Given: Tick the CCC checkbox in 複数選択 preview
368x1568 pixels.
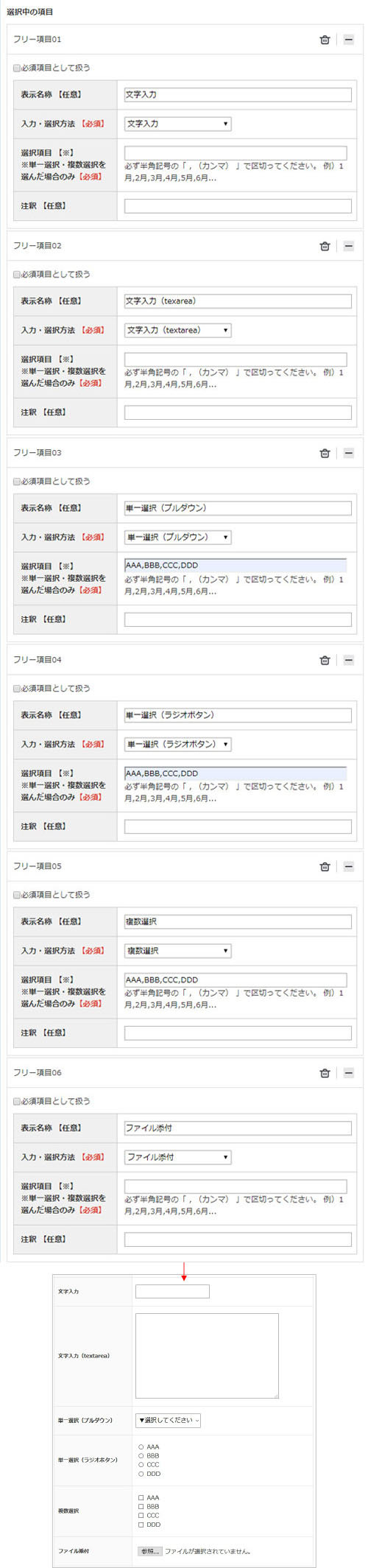Looking at the screenshot, I should (x=141, y=1515).
